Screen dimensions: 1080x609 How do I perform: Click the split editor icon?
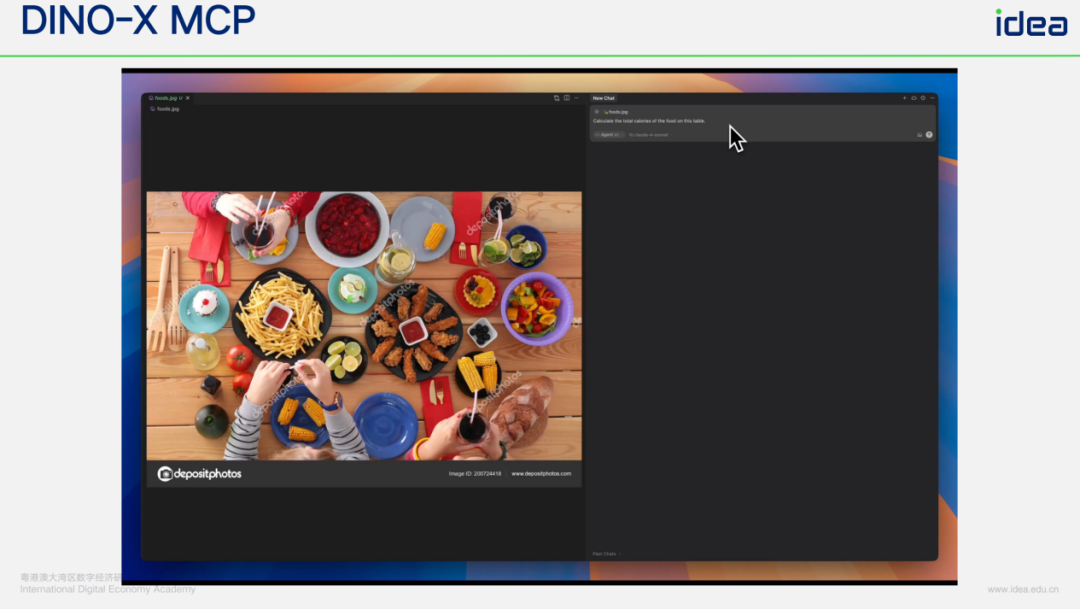[x=566, y=98]
